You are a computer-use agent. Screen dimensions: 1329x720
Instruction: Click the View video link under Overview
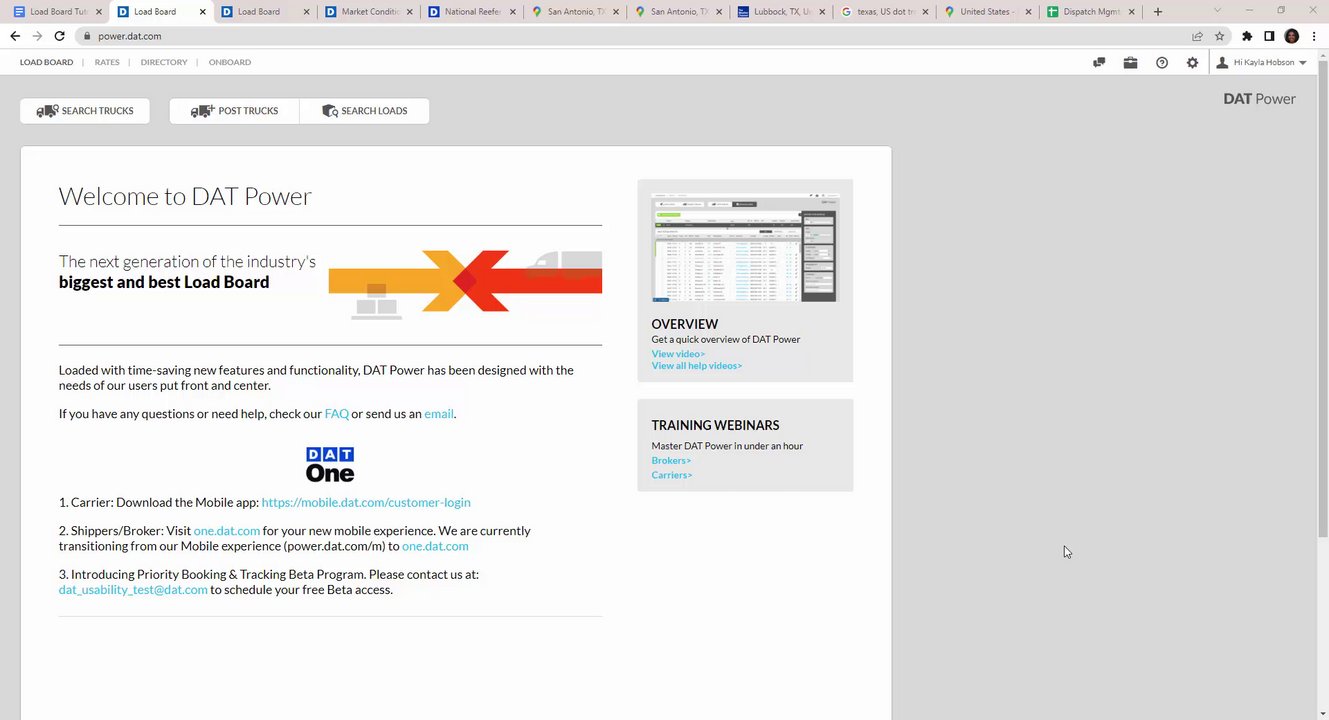pyautogui.click(x=678, y=354)
